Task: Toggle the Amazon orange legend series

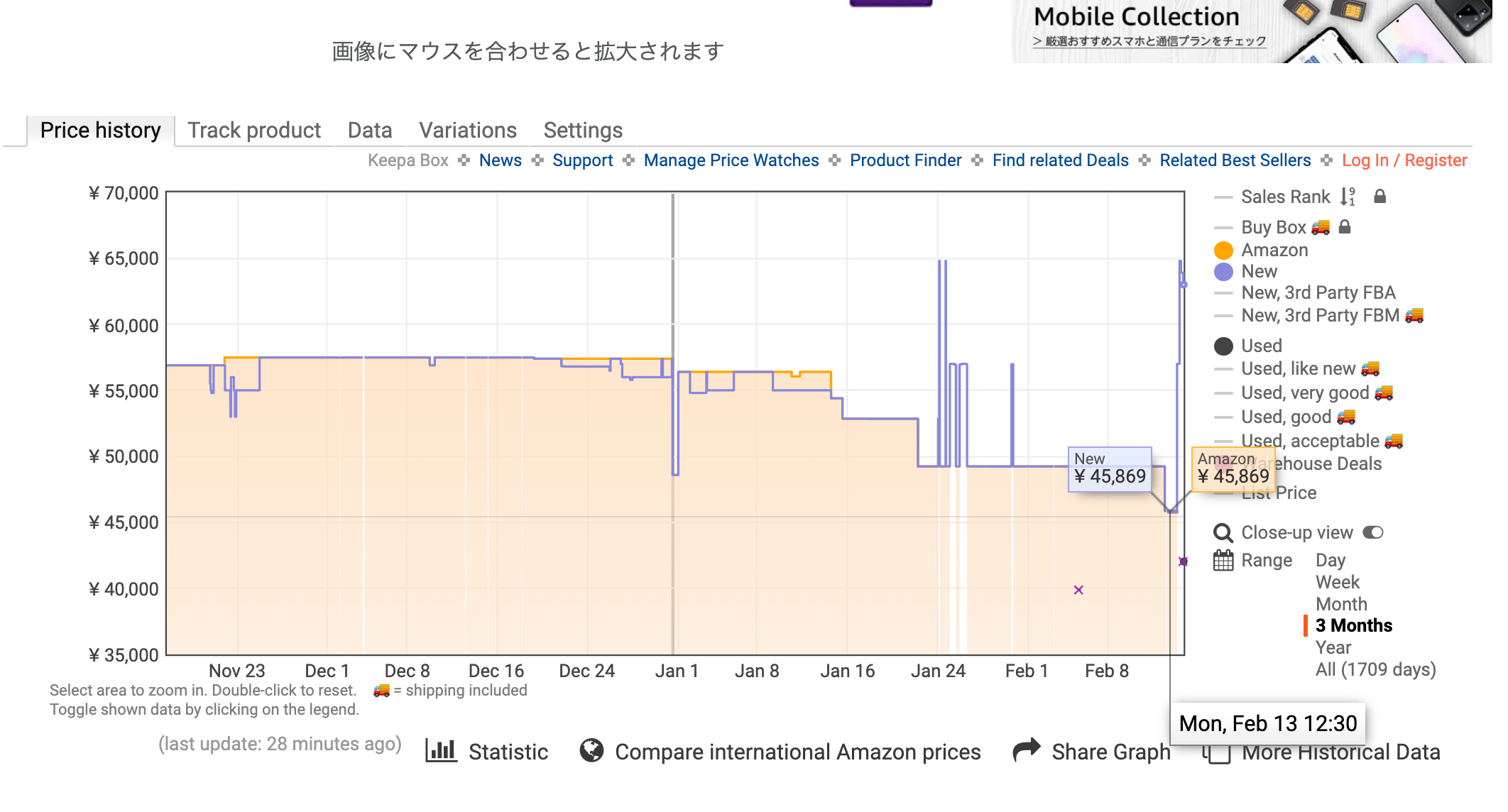Action: click(x=1223, y=251)
